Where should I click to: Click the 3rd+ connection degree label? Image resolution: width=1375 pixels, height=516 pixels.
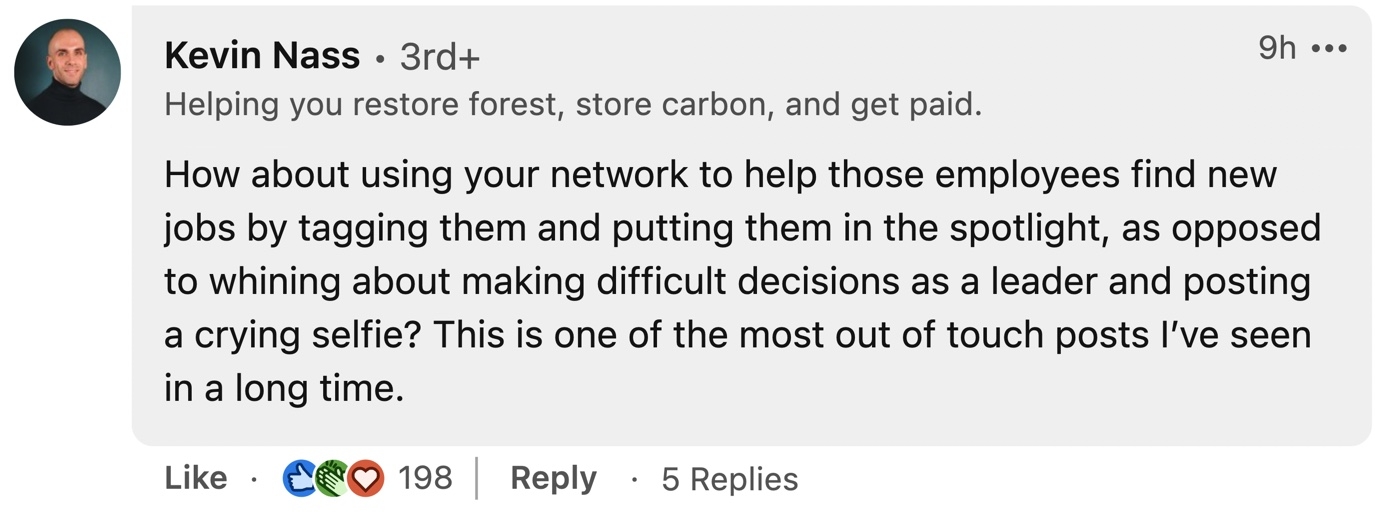[440, 58]
